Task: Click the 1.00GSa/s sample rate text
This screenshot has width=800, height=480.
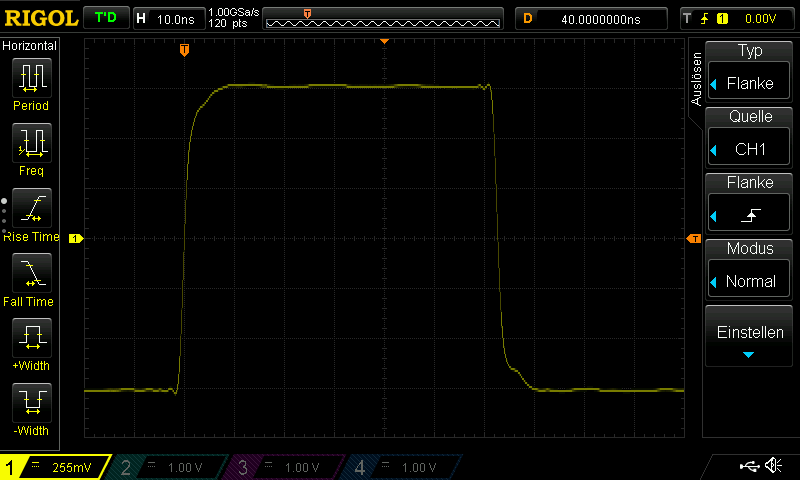Action: point(234,12)
